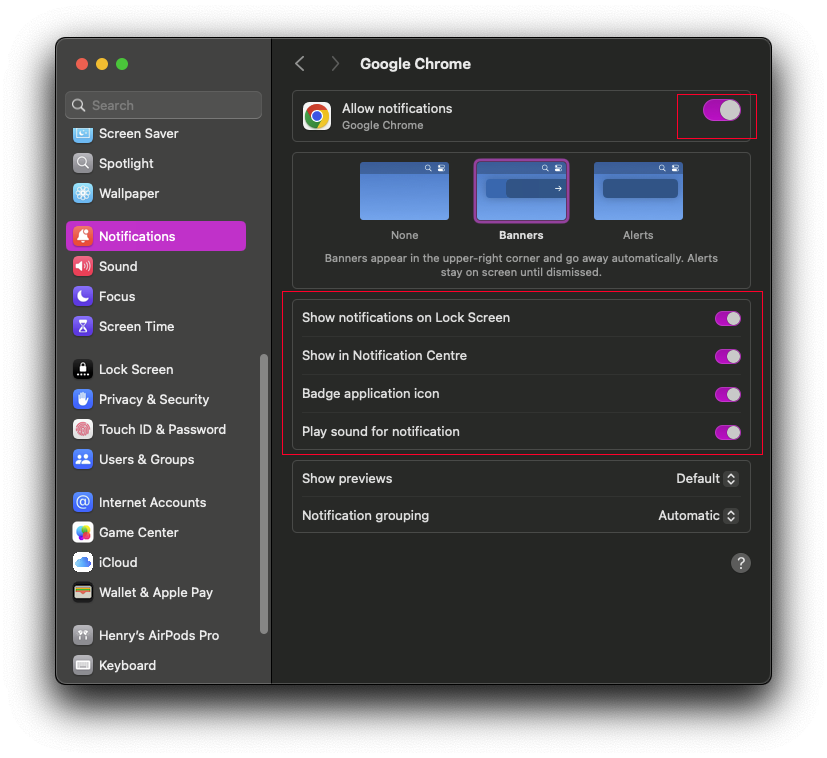Screen dimensions: 827x758
Task: Turn off Allow notifications for Google Chrome
Action: click(x=722, y=110)
